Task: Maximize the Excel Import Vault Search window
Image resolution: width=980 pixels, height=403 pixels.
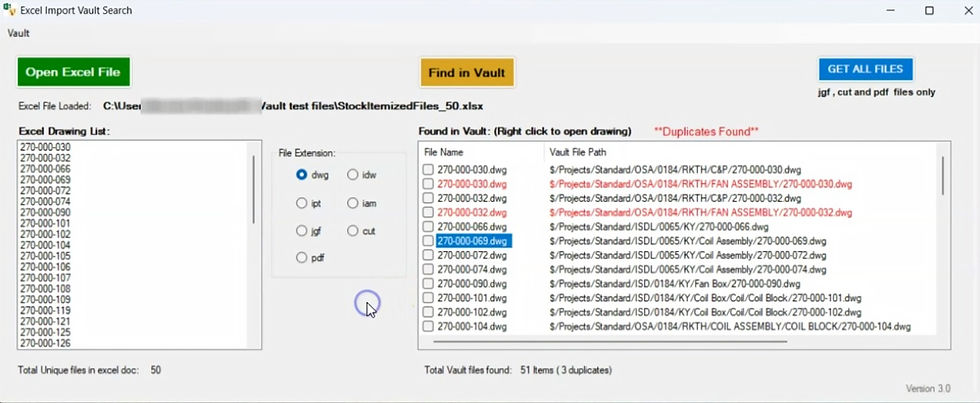Action: pos(929,11)
